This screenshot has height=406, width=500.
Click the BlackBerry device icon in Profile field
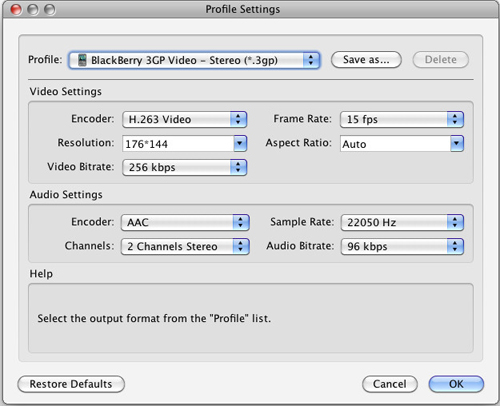82,60
